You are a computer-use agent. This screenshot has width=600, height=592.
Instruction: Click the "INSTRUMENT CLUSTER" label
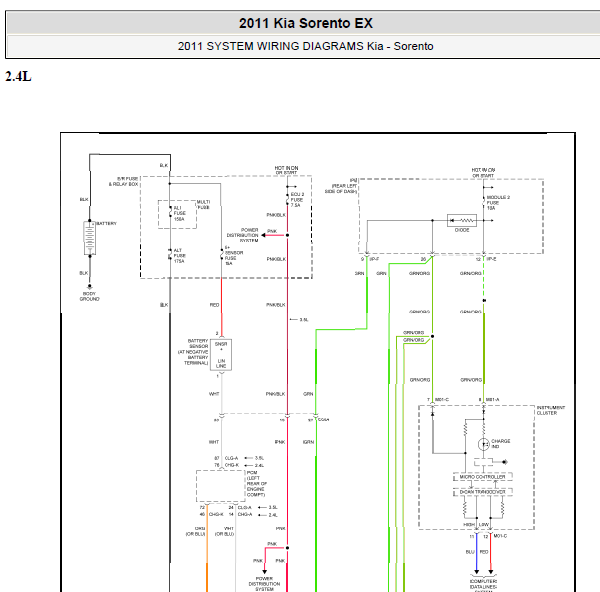point(551,410)
